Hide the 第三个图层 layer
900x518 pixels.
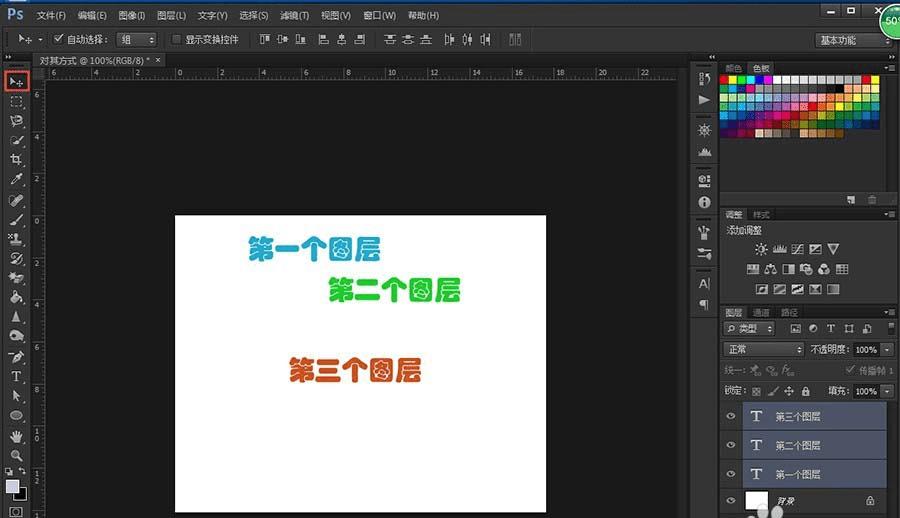(730, 417)
